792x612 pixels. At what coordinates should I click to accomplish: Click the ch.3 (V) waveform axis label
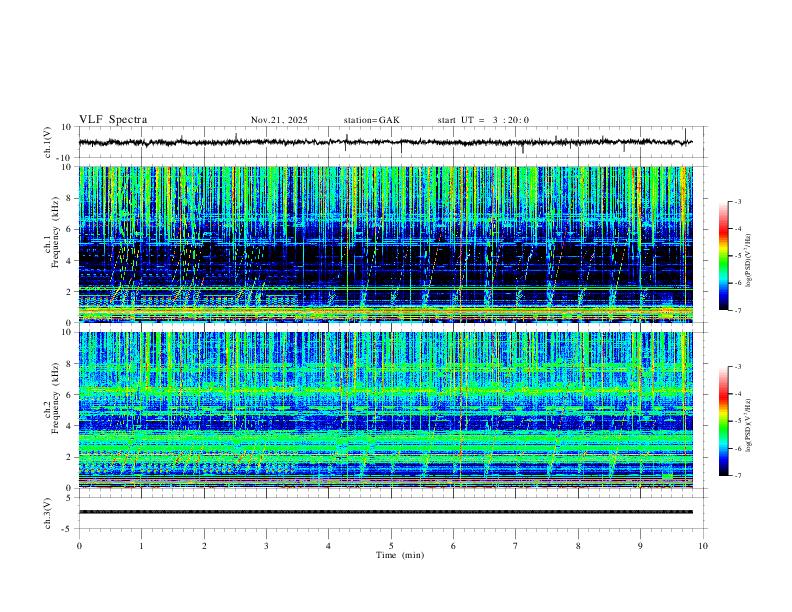(48, 513)
